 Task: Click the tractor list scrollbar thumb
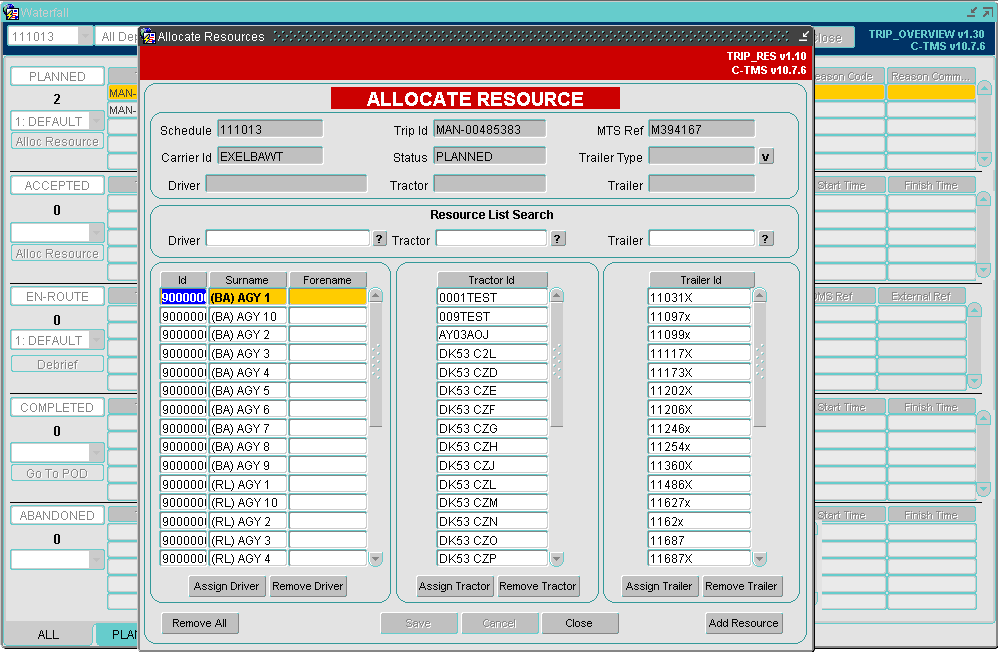pos(557,363)
